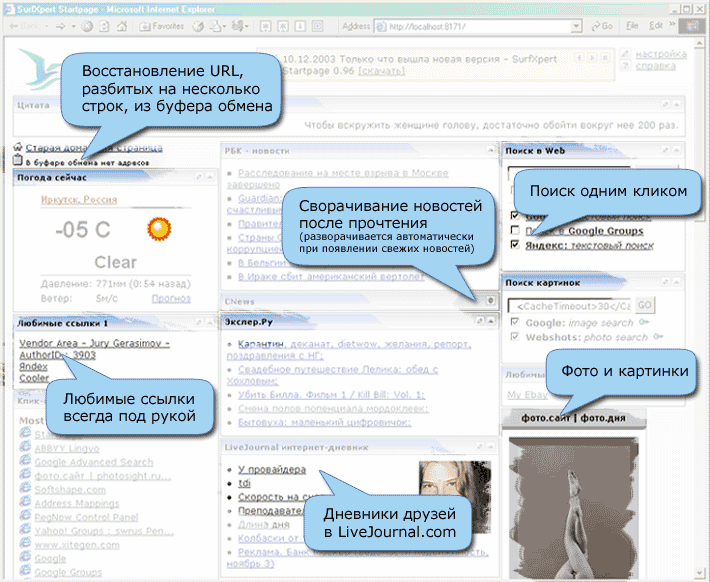Open the Иркутск, Россия weather link
The height and width of the screenshot is (582, 710).
[x=79, y=200]
